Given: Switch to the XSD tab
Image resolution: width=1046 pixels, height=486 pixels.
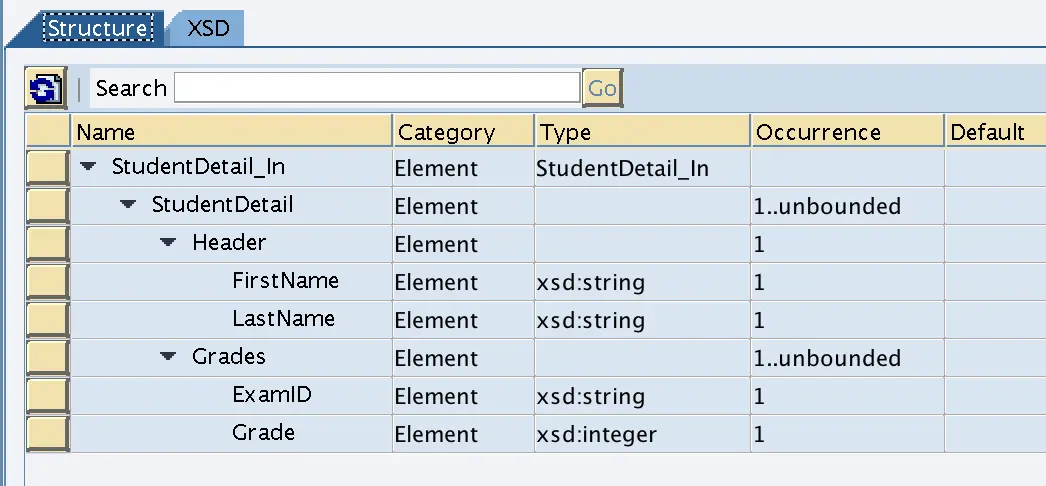Looking at the screenshot, I should (x=208, y=28).
